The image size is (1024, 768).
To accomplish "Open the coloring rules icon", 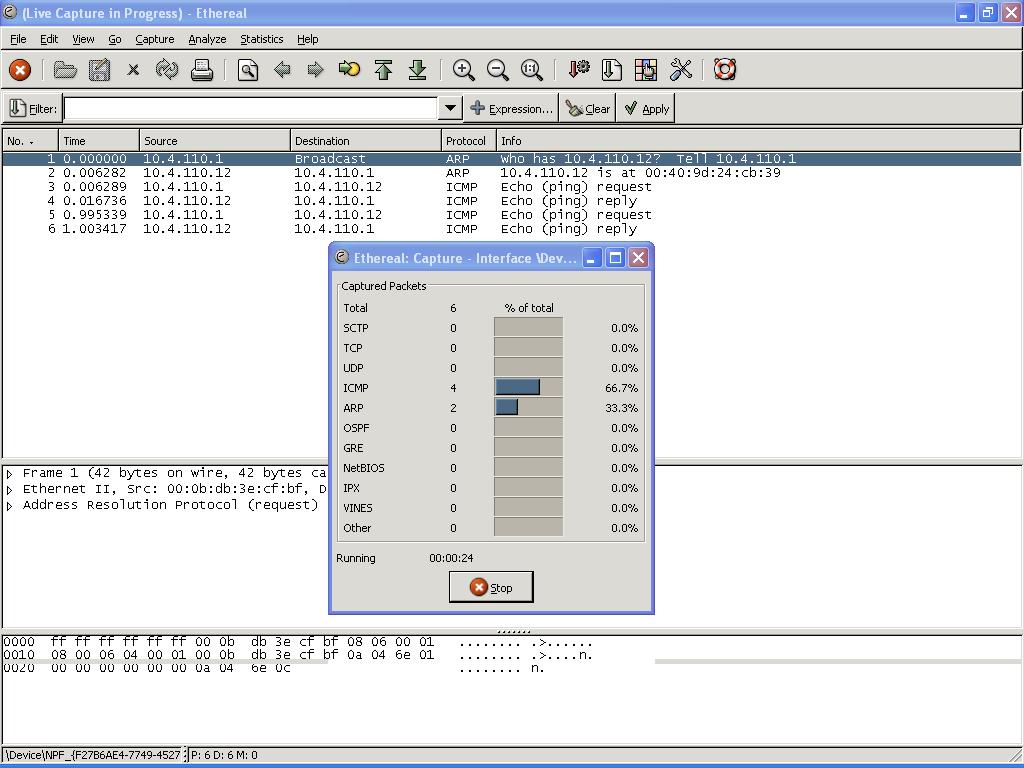I will (646, 70).
